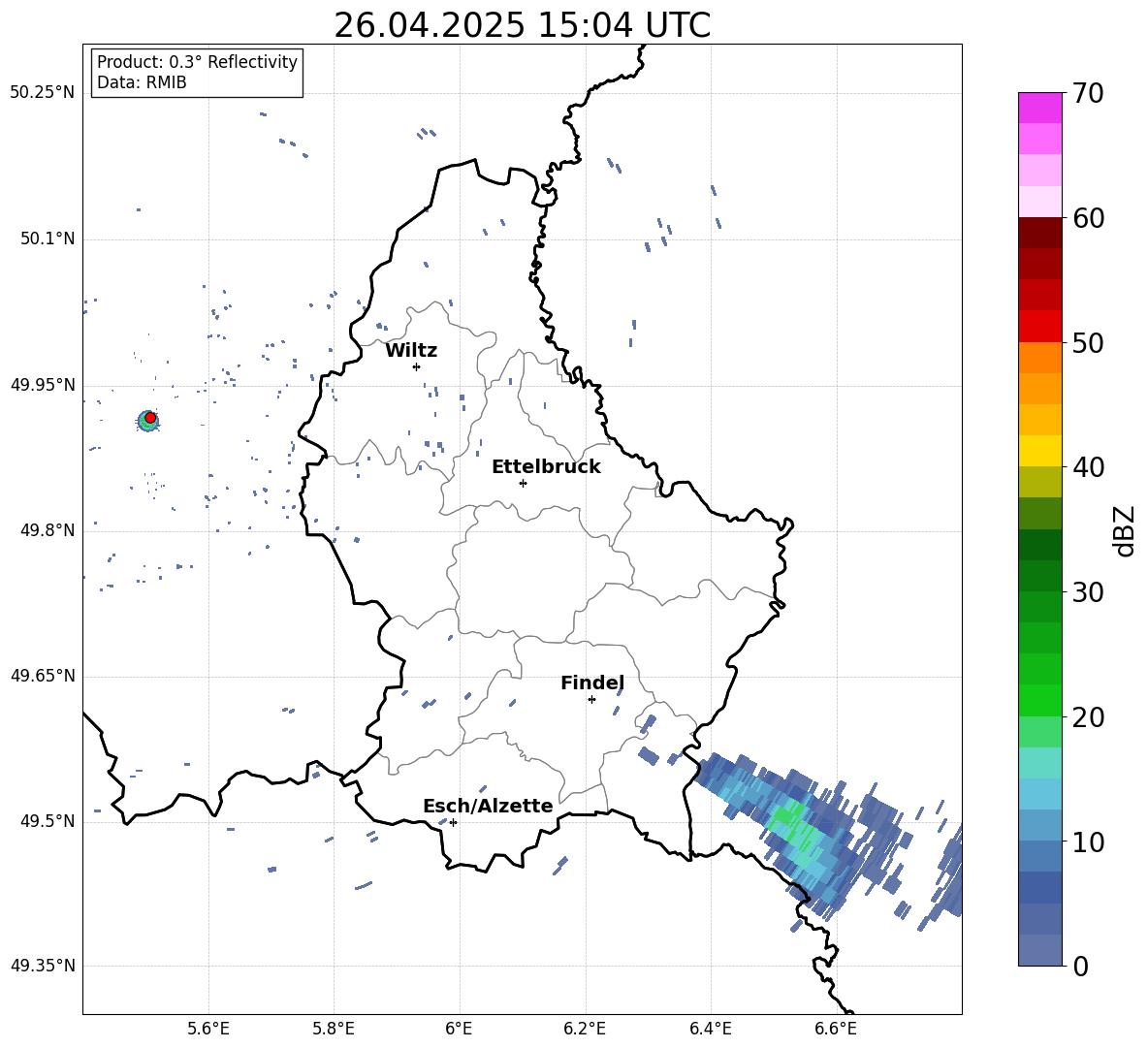Screen dimensions: 1148x1048
Task: Click the magenta 70 dBZ colorbar segment
Action: pos(1039,108)
